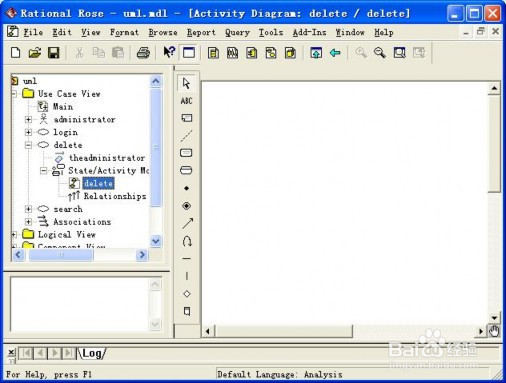
Task: Close the log window with X button
Action: pyautogui.click(x=11, y=352)
